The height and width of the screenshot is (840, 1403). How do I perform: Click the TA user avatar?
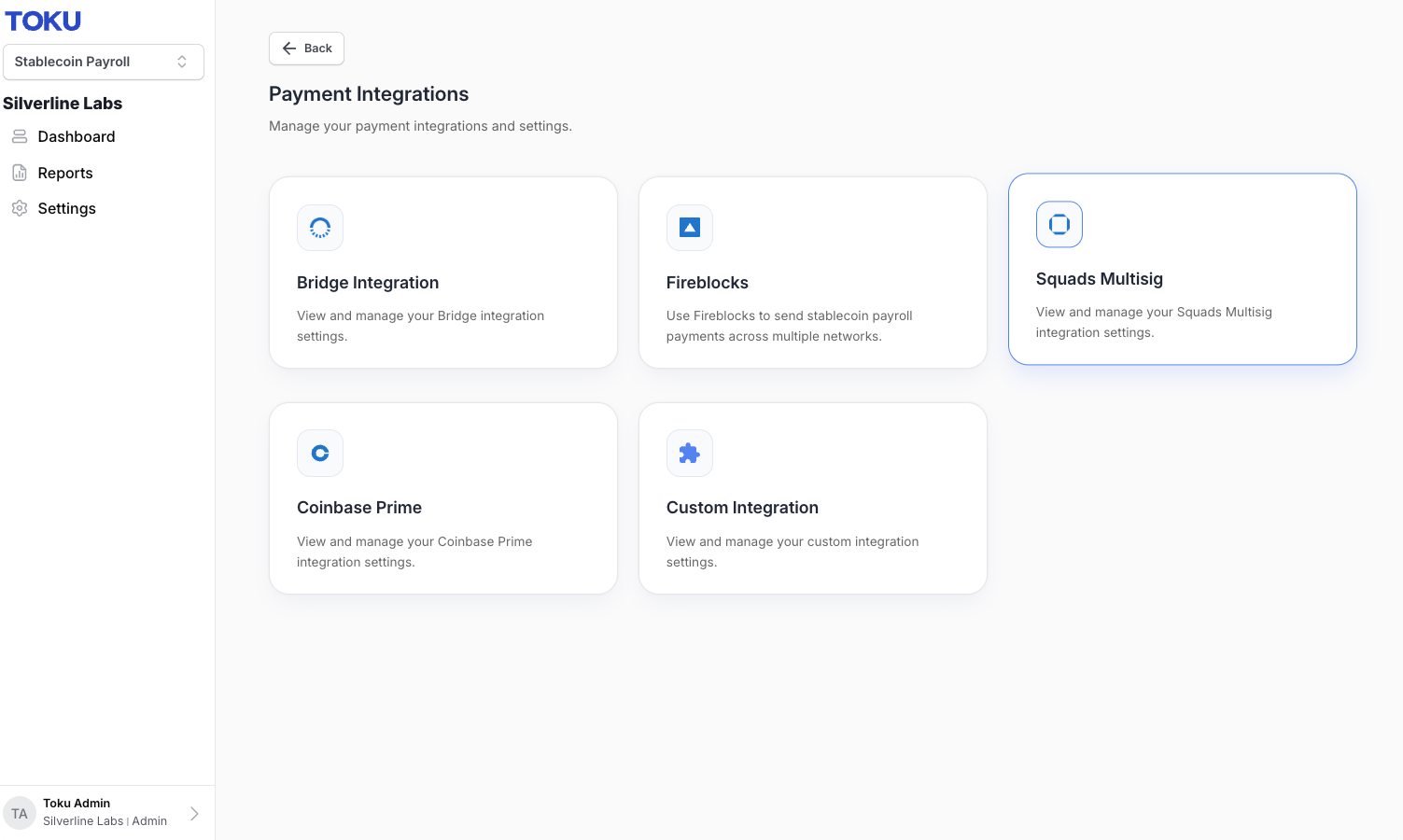(x=20, y=813)
